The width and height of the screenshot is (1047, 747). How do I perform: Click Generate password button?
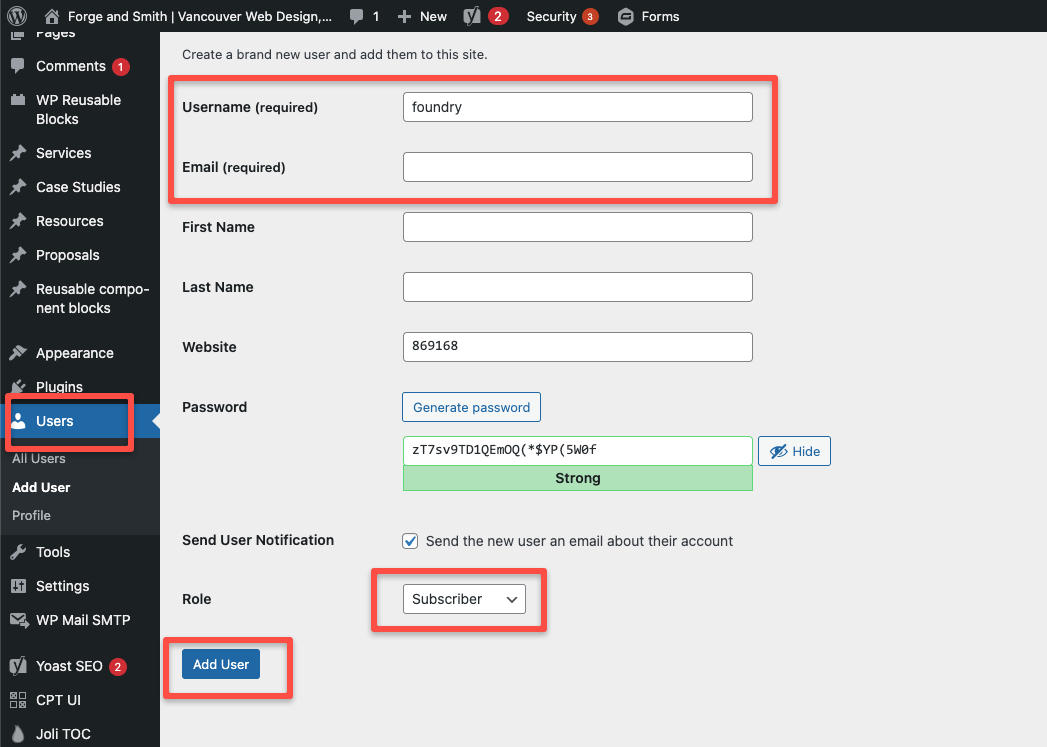point(471,407)
